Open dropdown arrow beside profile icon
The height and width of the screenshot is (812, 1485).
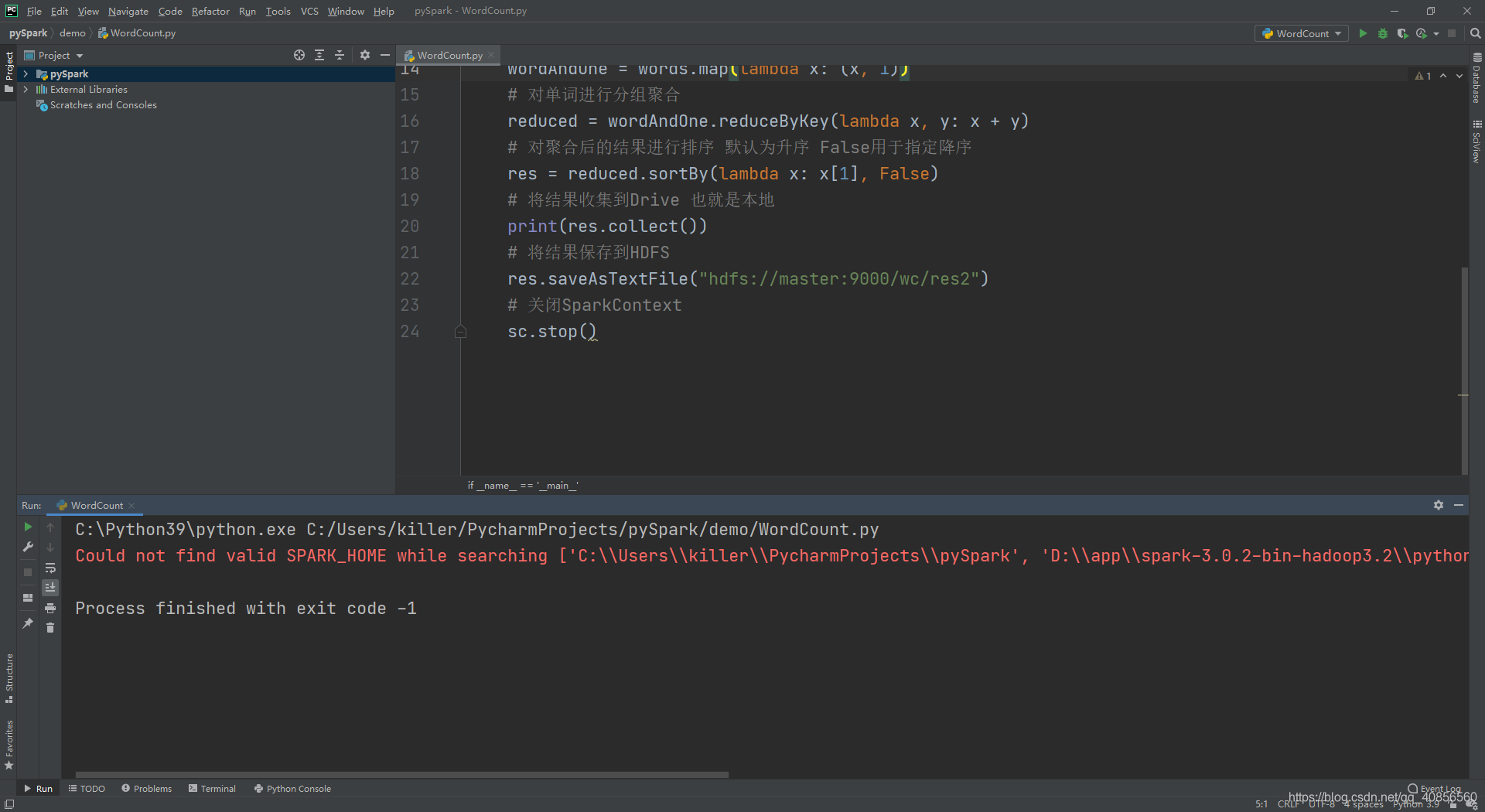point(1436,33)
